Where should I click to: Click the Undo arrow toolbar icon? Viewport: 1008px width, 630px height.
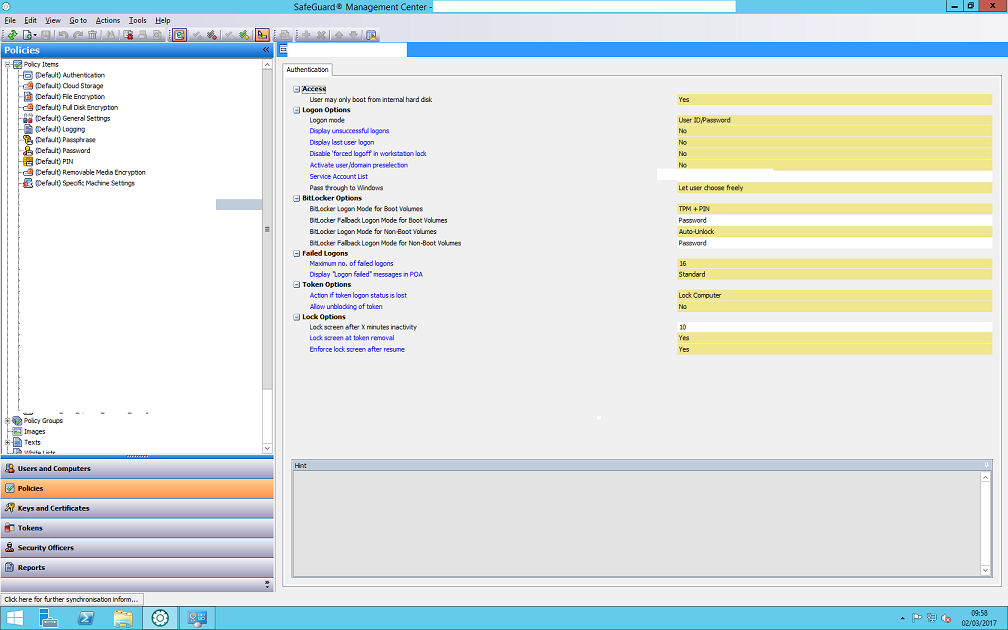[63, 35]
